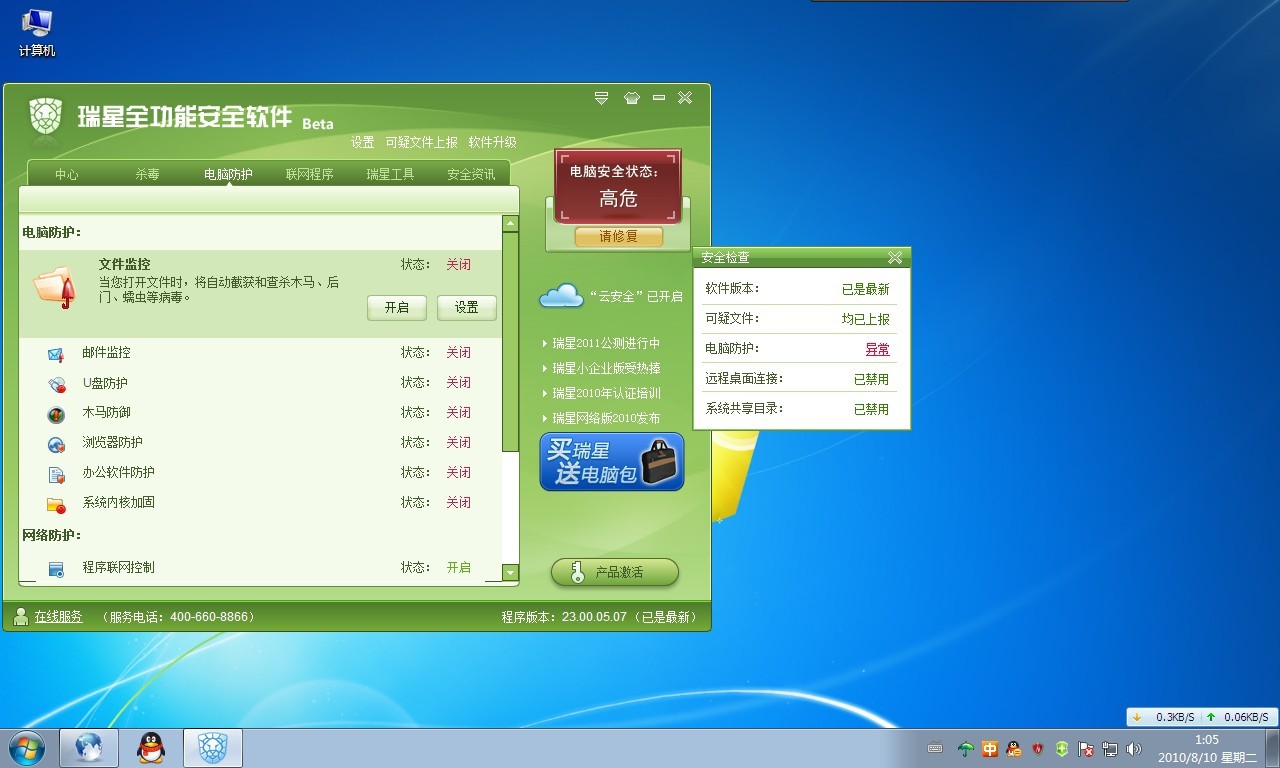
Task: Open the 瑞星工具 tab
Action: [x=390, y=174]
